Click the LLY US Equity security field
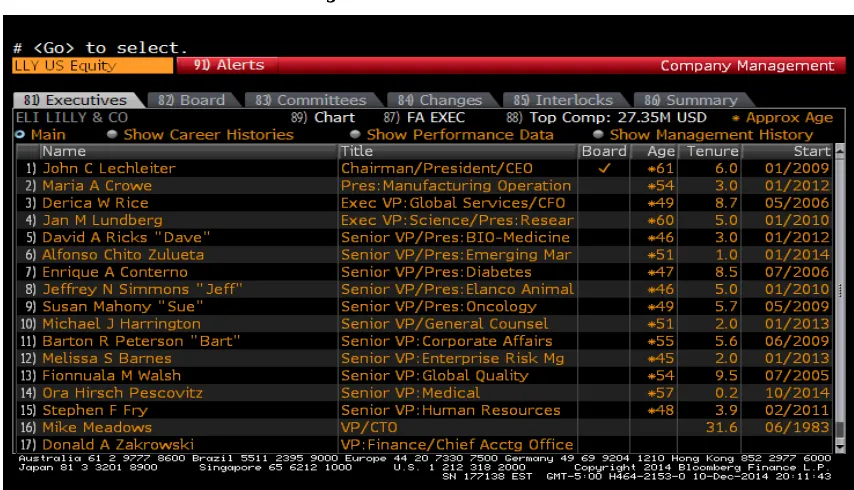 93,65
